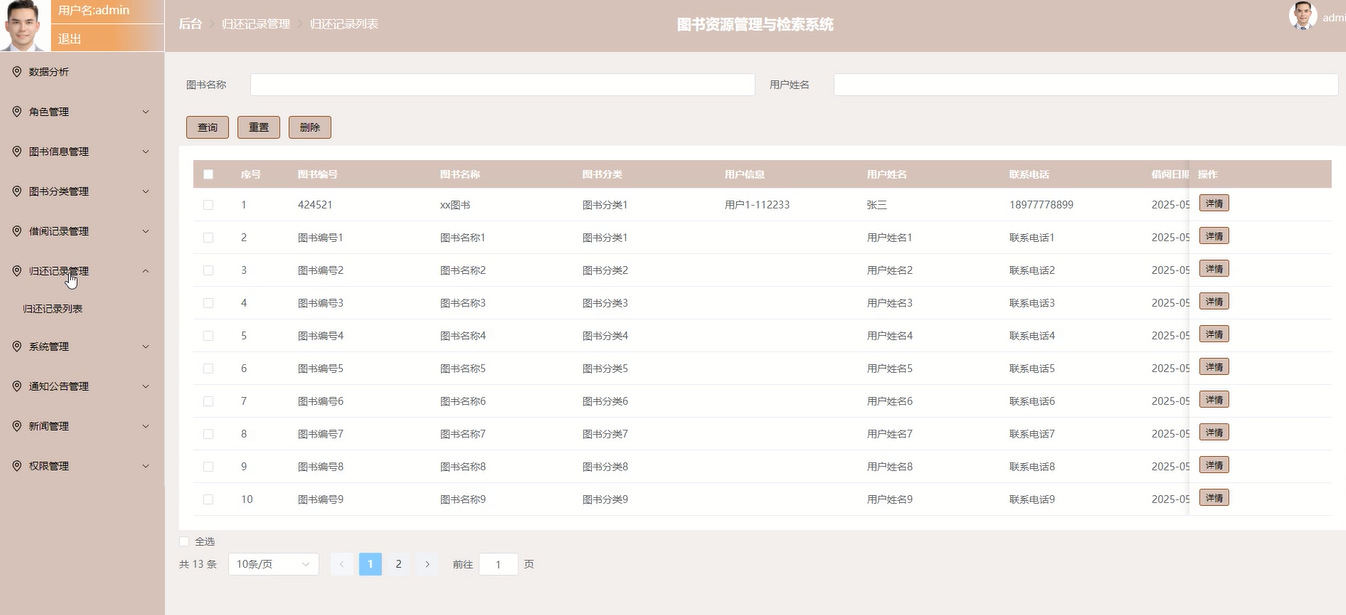1346x615 pixels.
Task: Check the checkbox for row 图书编号4
Action: coord(208,336)
